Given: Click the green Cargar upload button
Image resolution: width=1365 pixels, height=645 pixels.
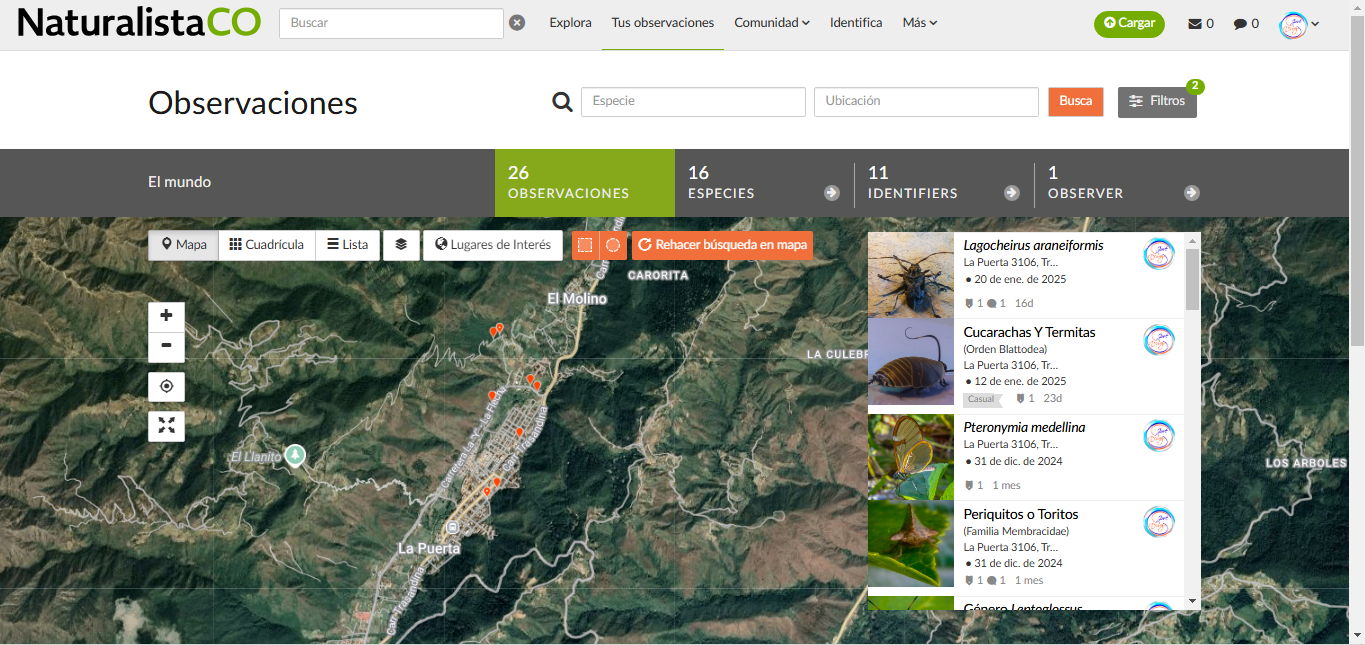Looking at the screenshot, I should (1129, 24).
